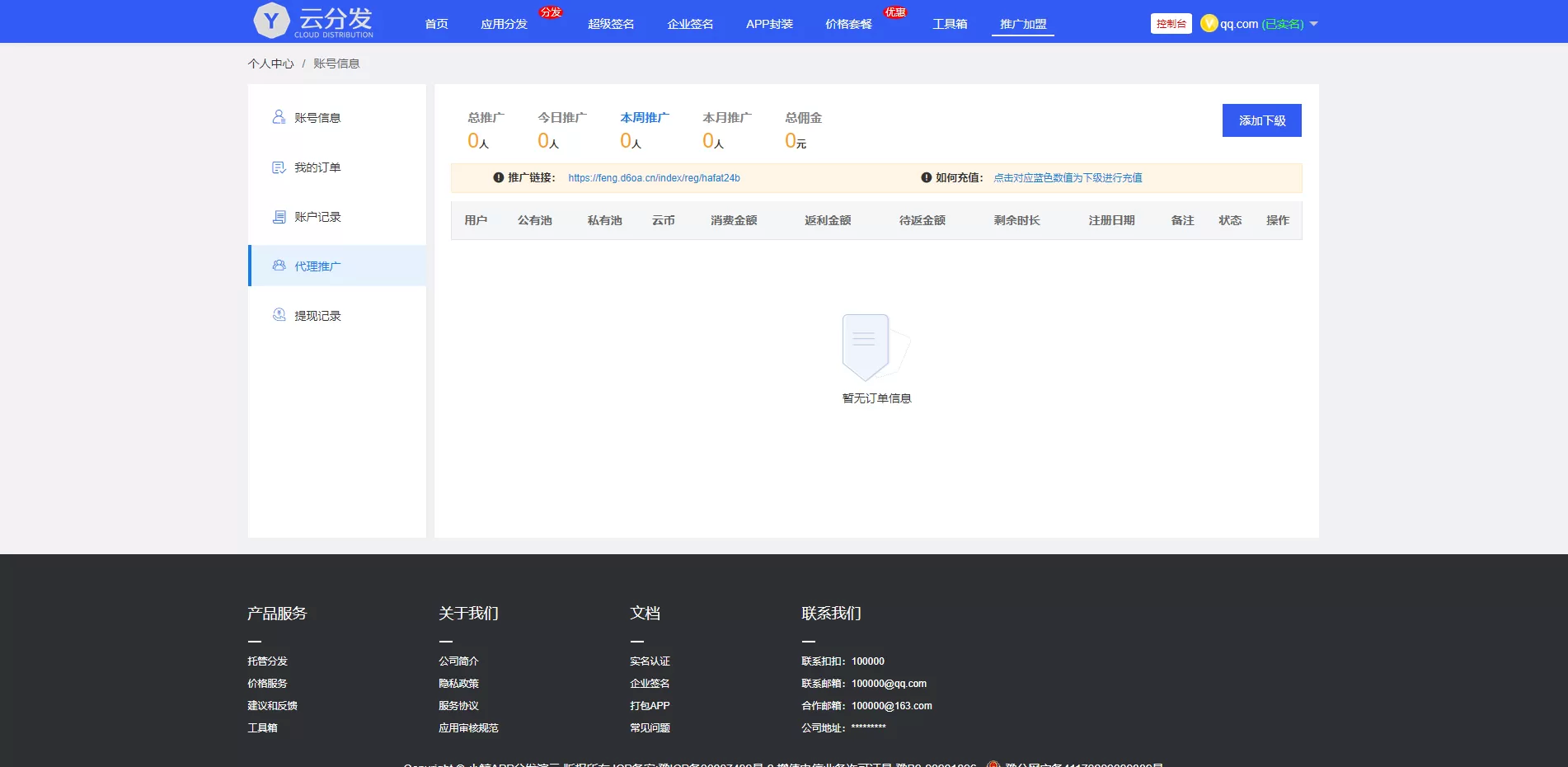This screenshot has width=1568, height=767.
Task: Open 隐私政策 footer link
Action: click(458, 684)
